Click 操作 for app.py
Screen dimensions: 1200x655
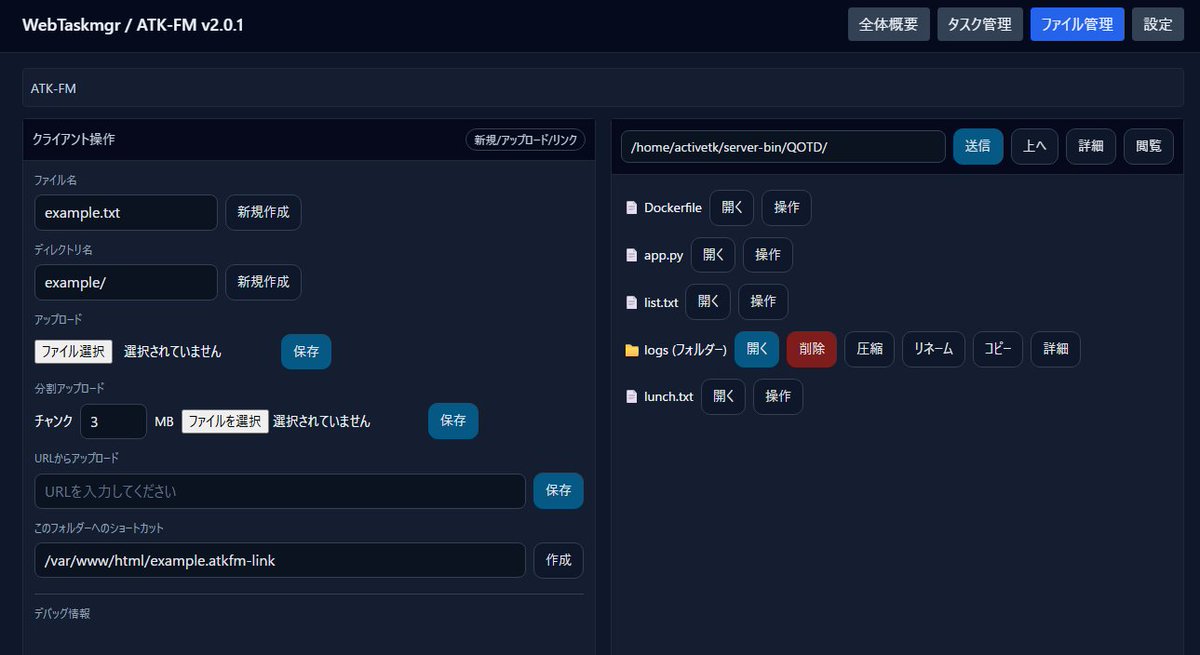768,255
